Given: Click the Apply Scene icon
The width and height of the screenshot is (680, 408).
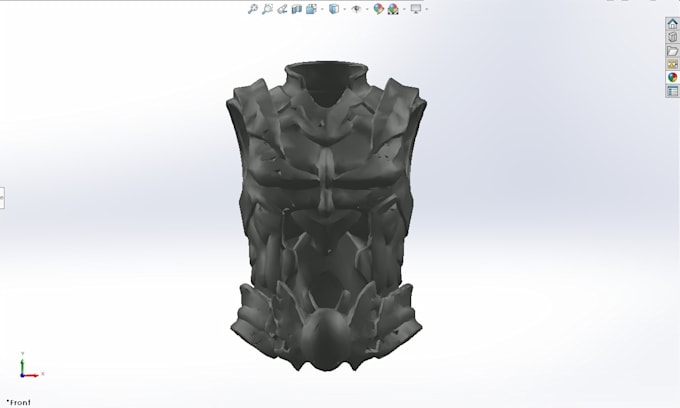Looking at the screenshot, I should click(393, 9).
